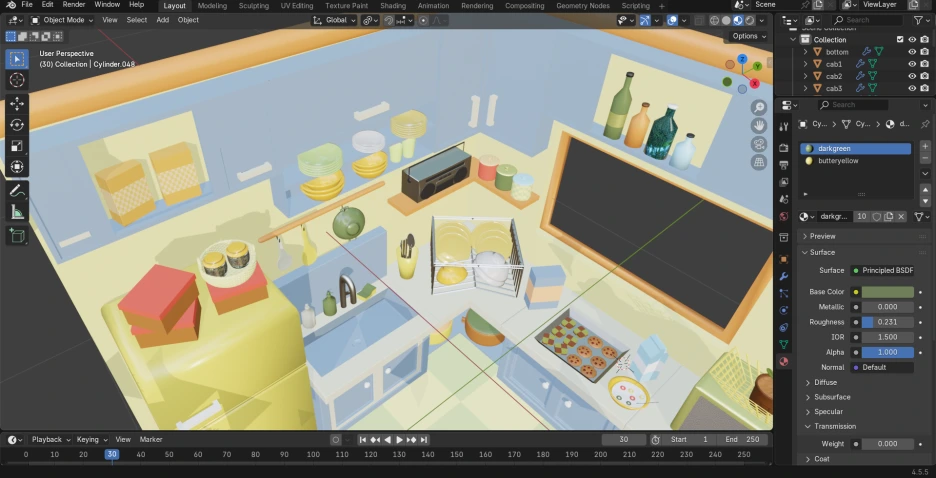Open the viewport Options dropdown

(749, 36)
